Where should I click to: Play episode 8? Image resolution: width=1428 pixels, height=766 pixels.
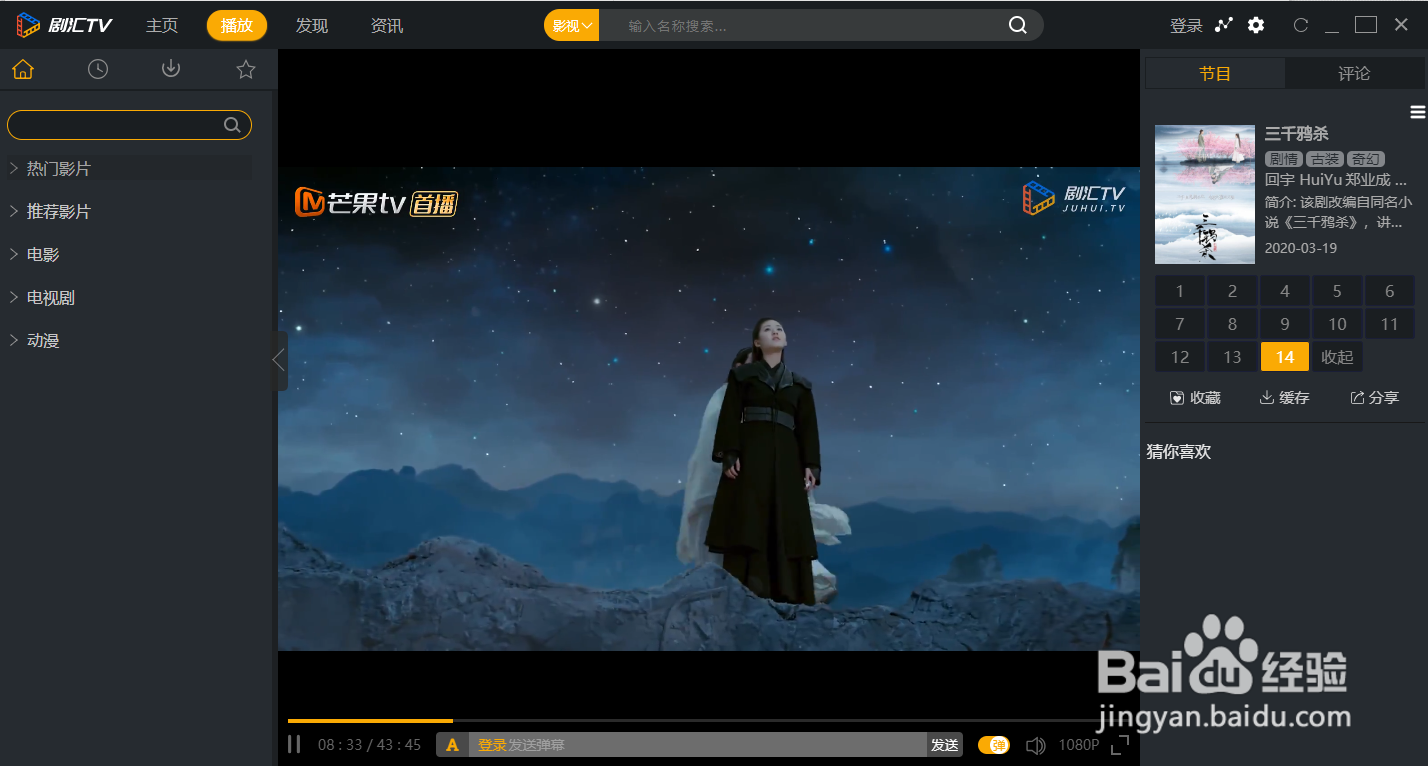1232,324
